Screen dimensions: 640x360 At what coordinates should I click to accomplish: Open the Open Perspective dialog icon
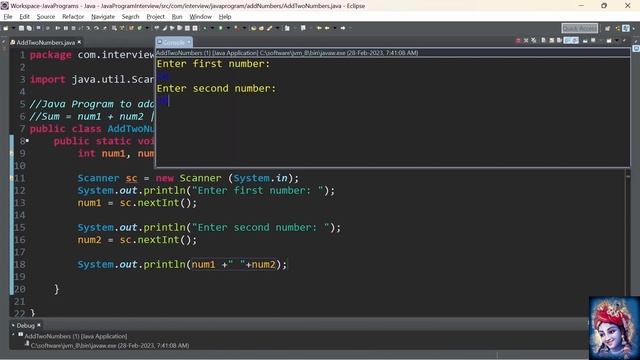coord(607,28)
